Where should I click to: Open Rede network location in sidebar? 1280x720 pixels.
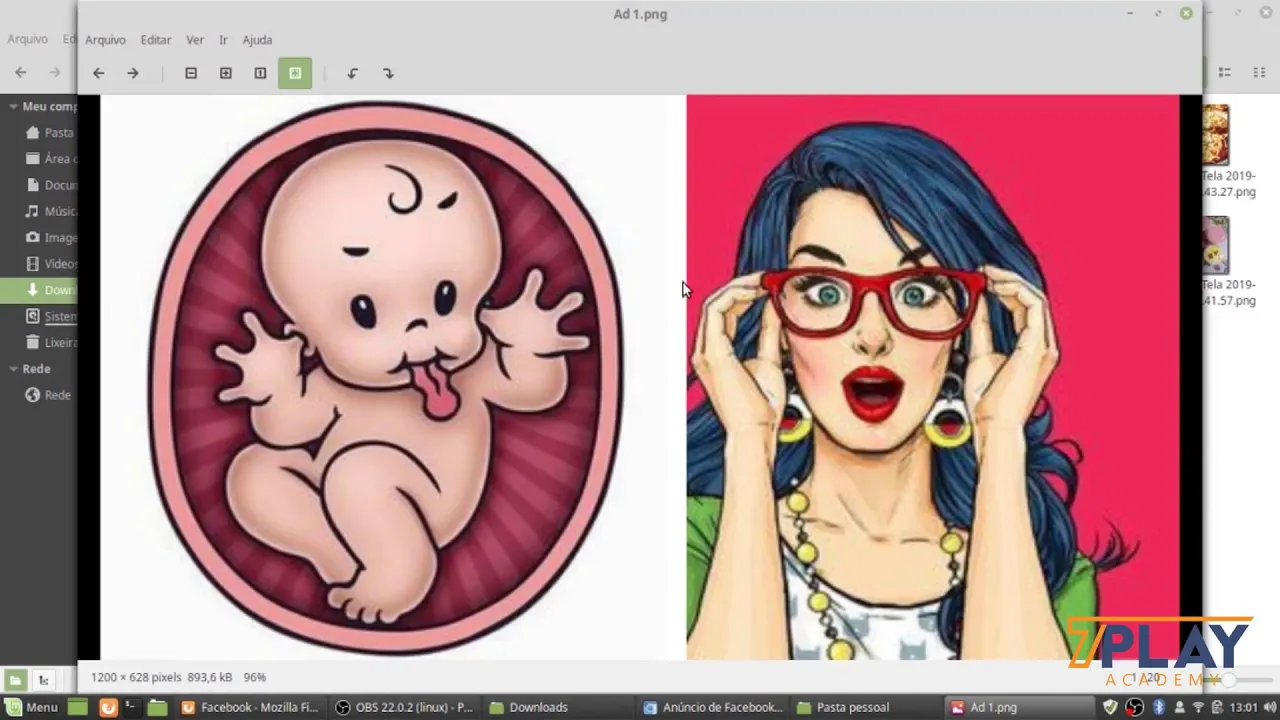coord(50,395)
